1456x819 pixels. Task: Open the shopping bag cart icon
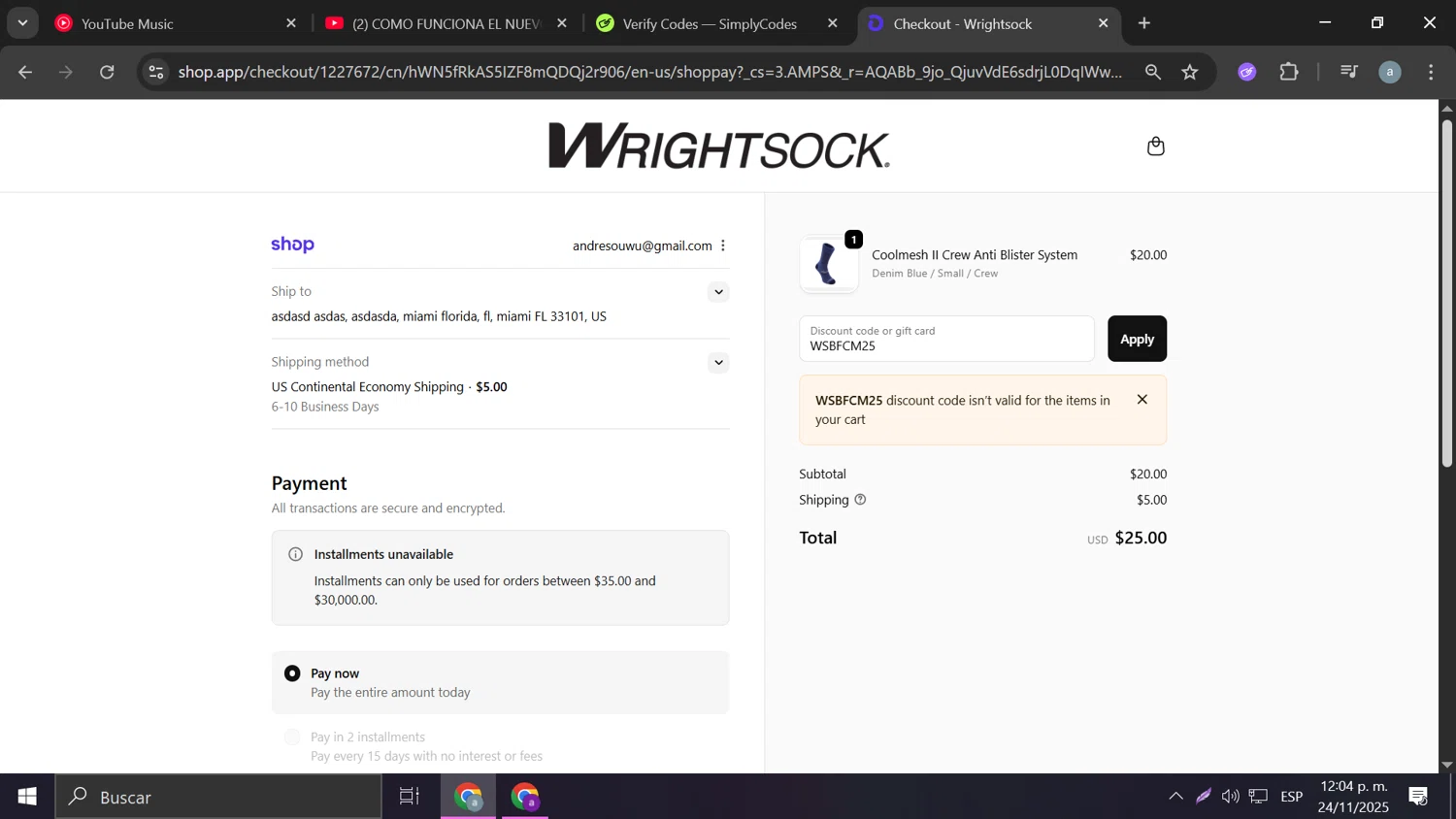coord(1155,147)
